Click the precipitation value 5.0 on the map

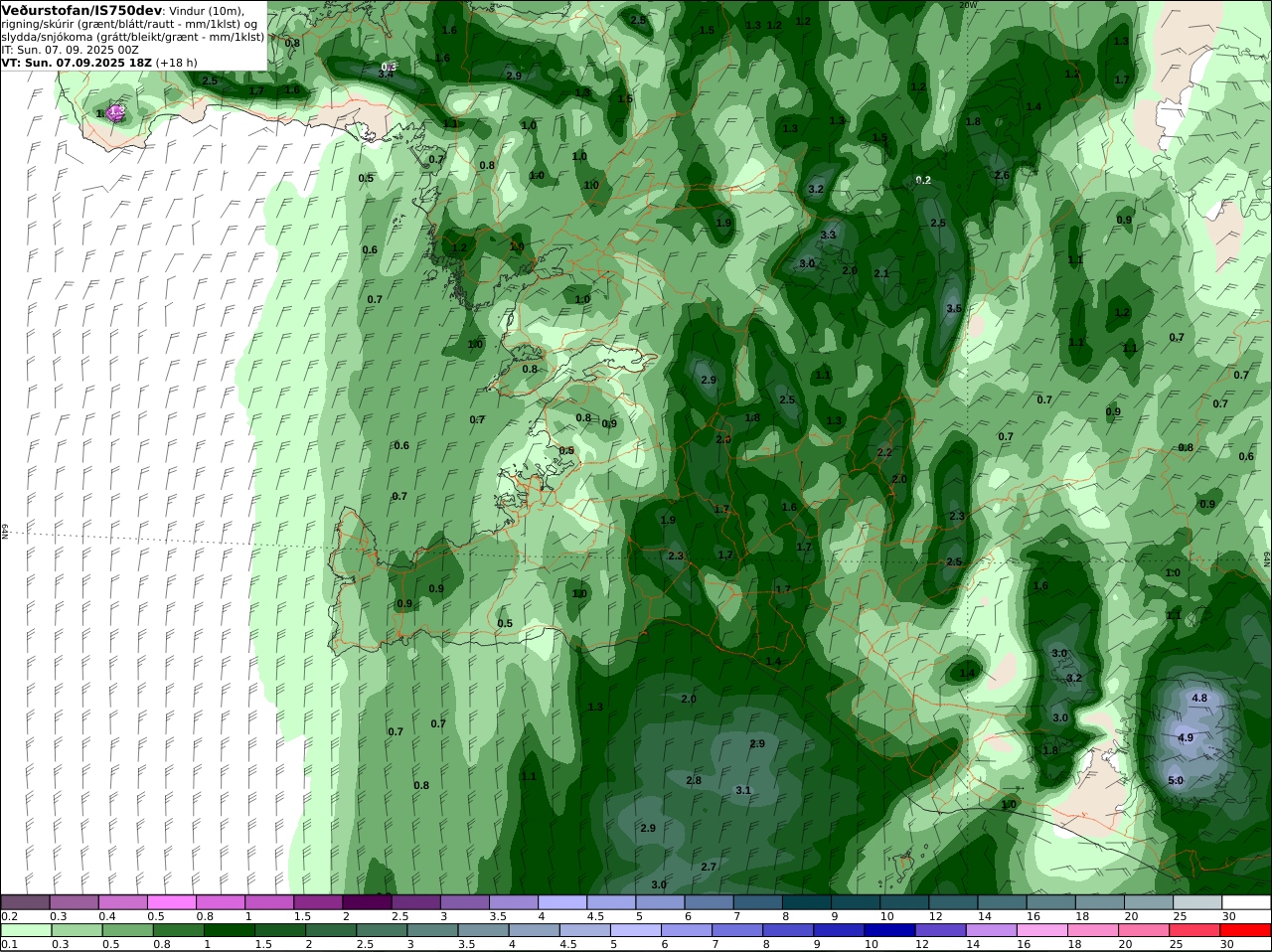(1176, 780)
